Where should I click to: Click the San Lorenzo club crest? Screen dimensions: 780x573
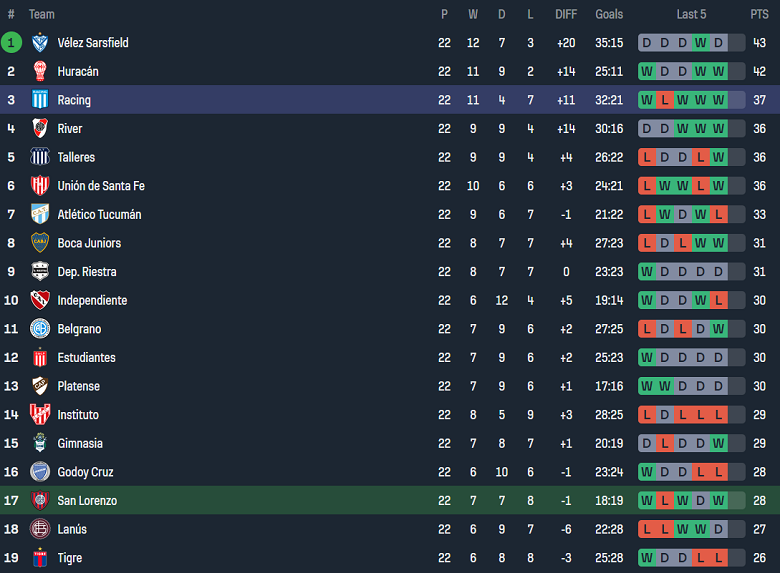40,500
